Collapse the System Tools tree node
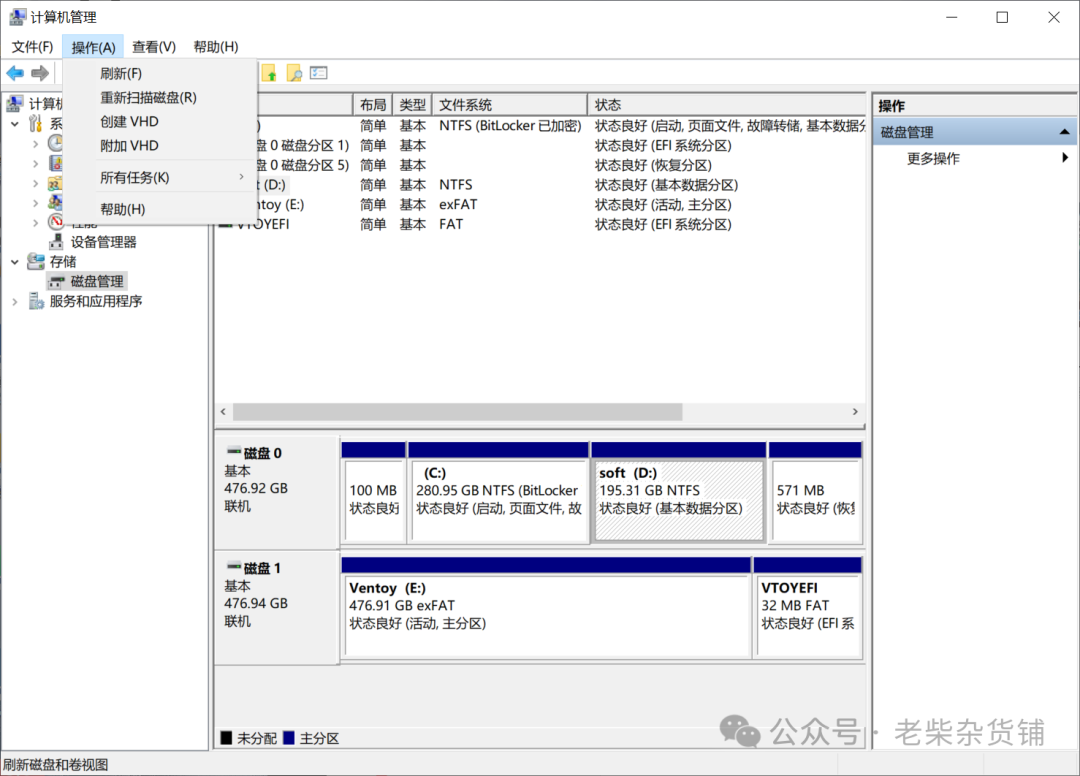 (x=15, y=124)
